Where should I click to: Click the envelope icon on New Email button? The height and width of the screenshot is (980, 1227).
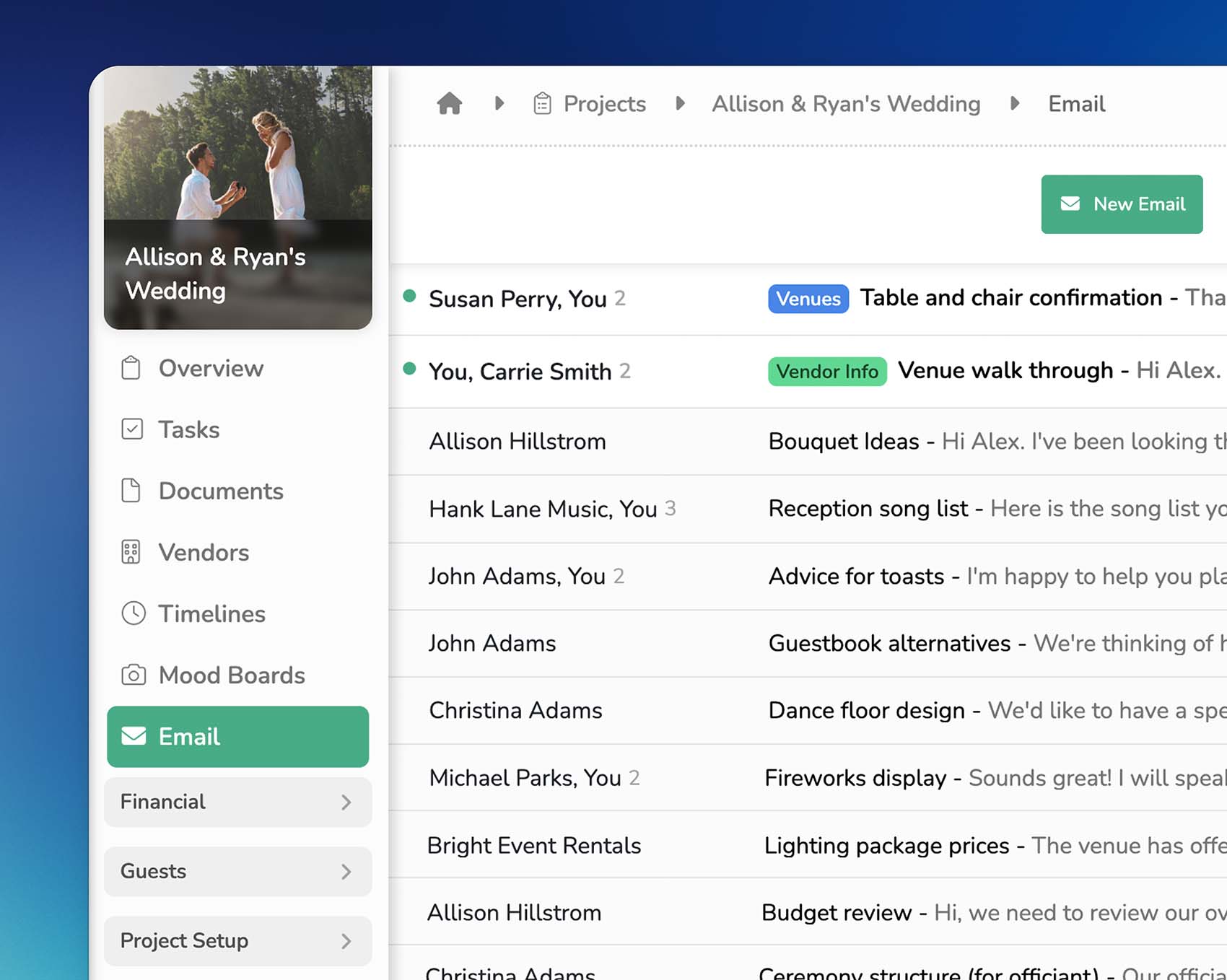click(x=1070, y=204)
